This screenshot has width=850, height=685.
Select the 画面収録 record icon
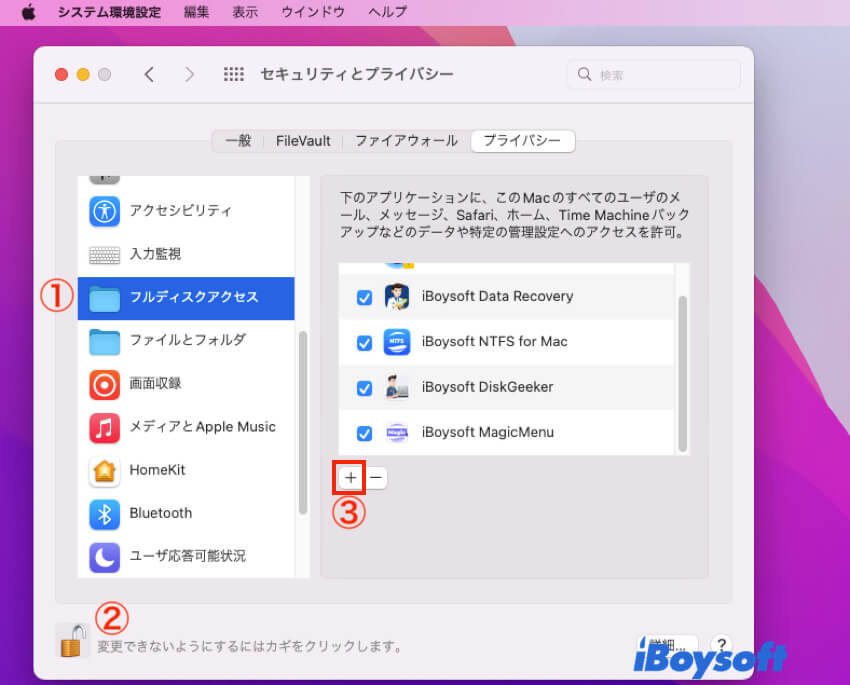click(105, 384)
